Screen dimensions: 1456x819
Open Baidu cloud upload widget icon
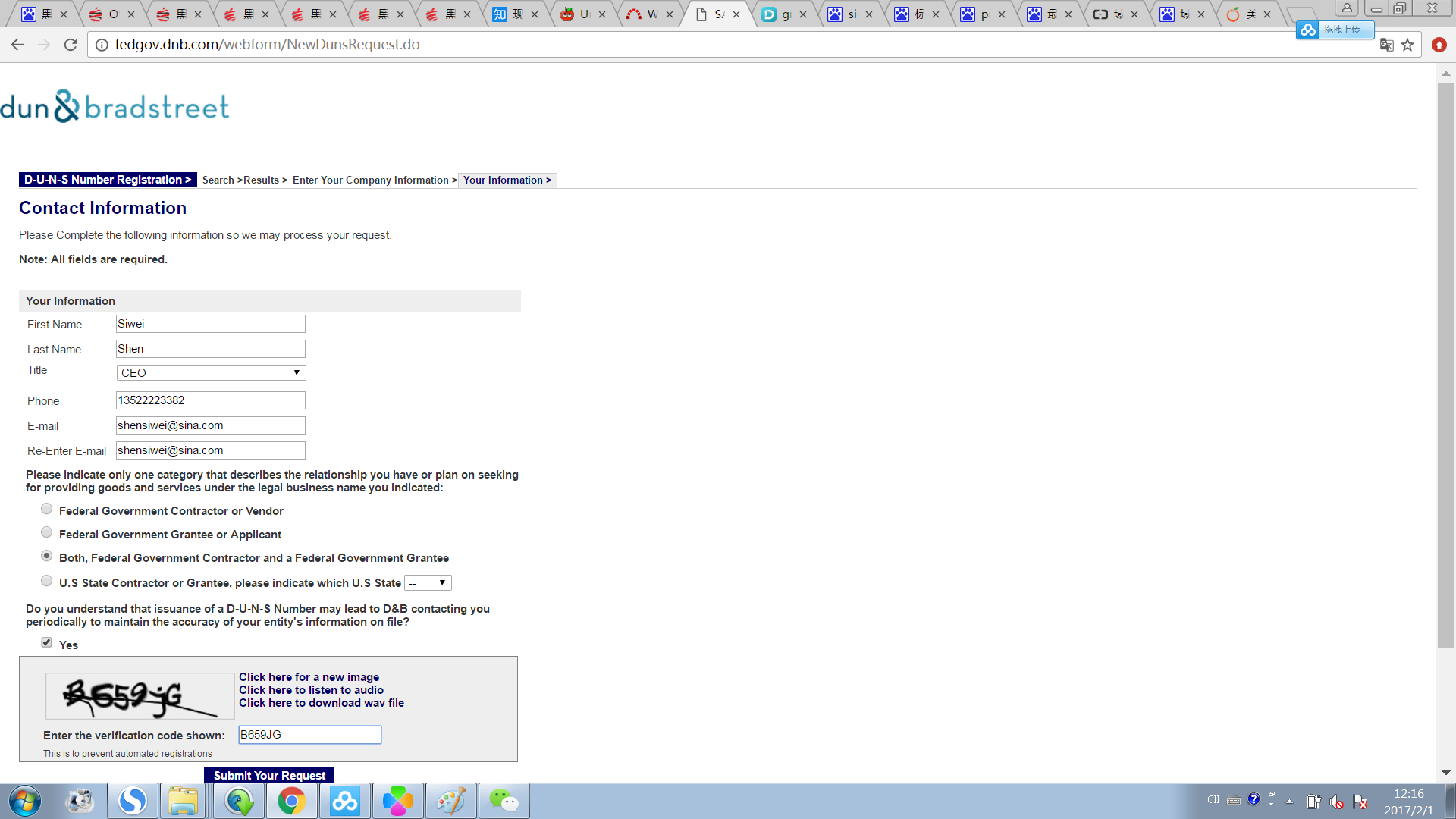[x=1307, y=30]
